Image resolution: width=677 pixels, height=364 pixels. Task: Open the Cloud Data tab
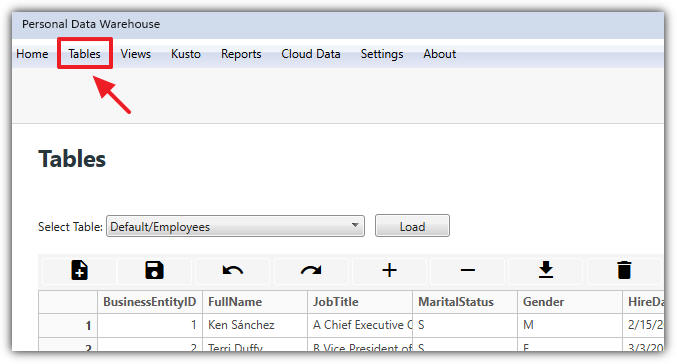[x=311, y=54]
